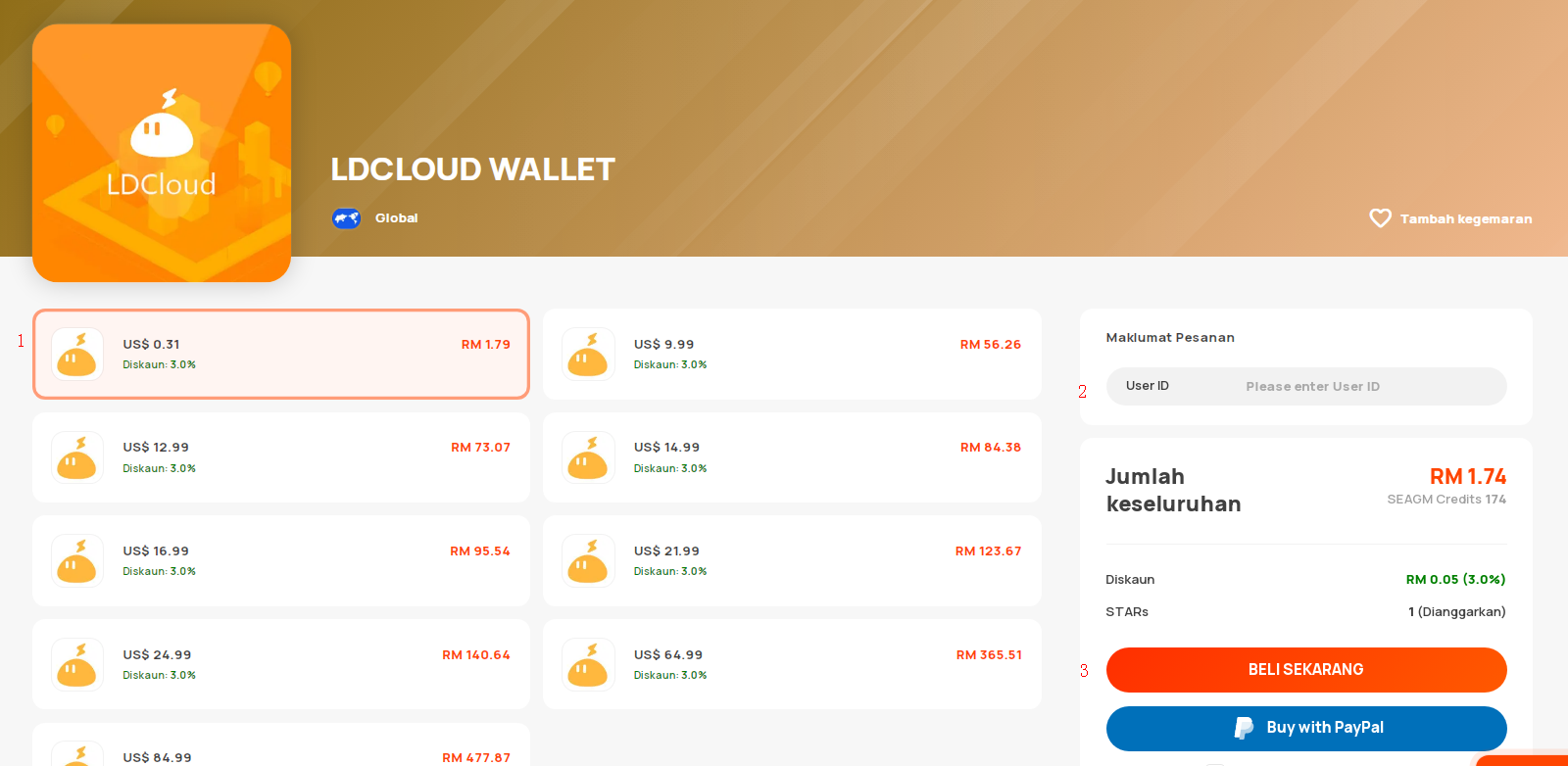Buy now with BELI SEKARANG button
The width and height of the screenshot is (1568, 766).
coord(1306,670)
